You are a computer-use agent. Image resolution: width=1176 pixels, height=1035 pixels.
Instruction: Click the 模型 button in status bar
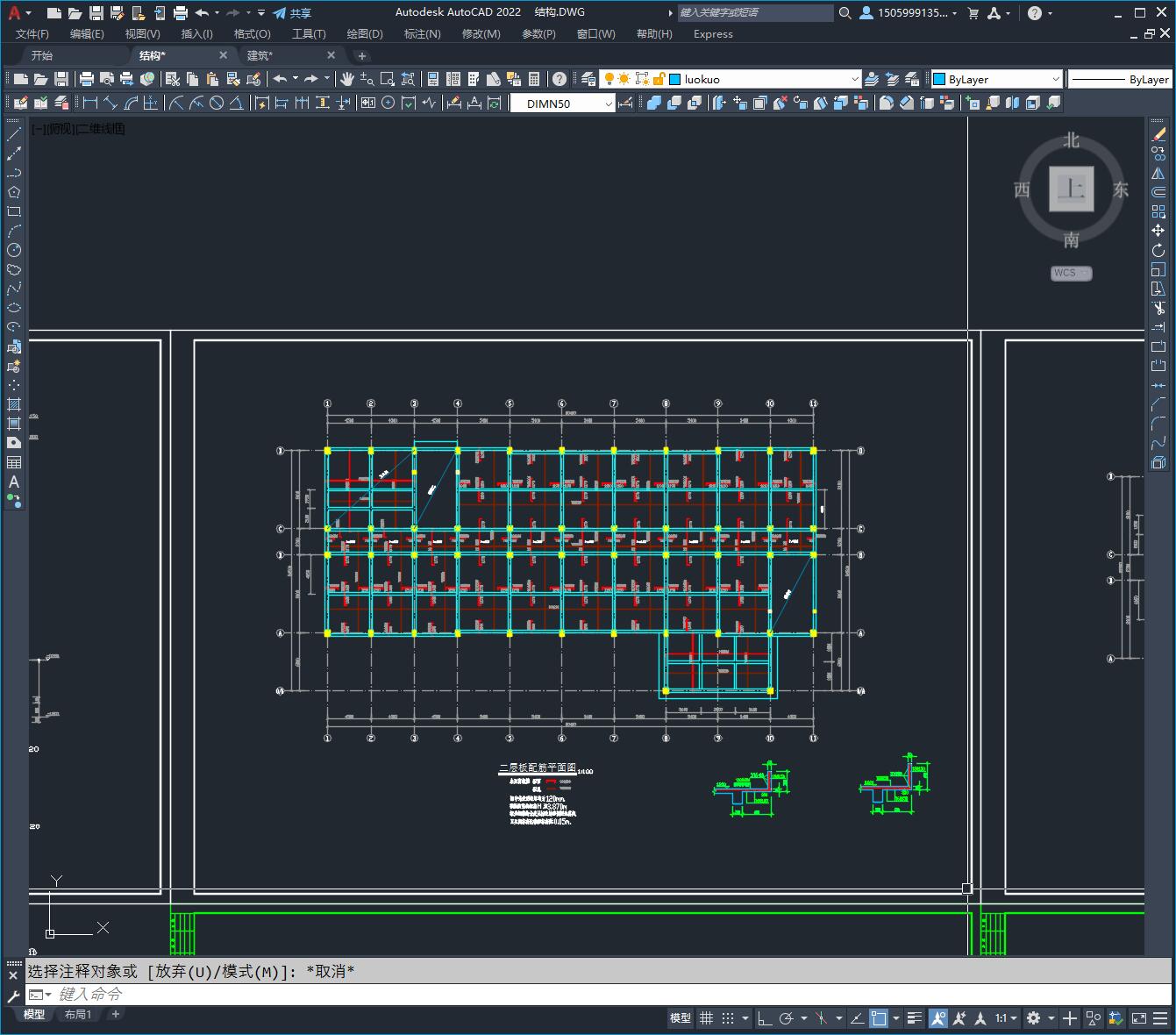pos(681,1018)
